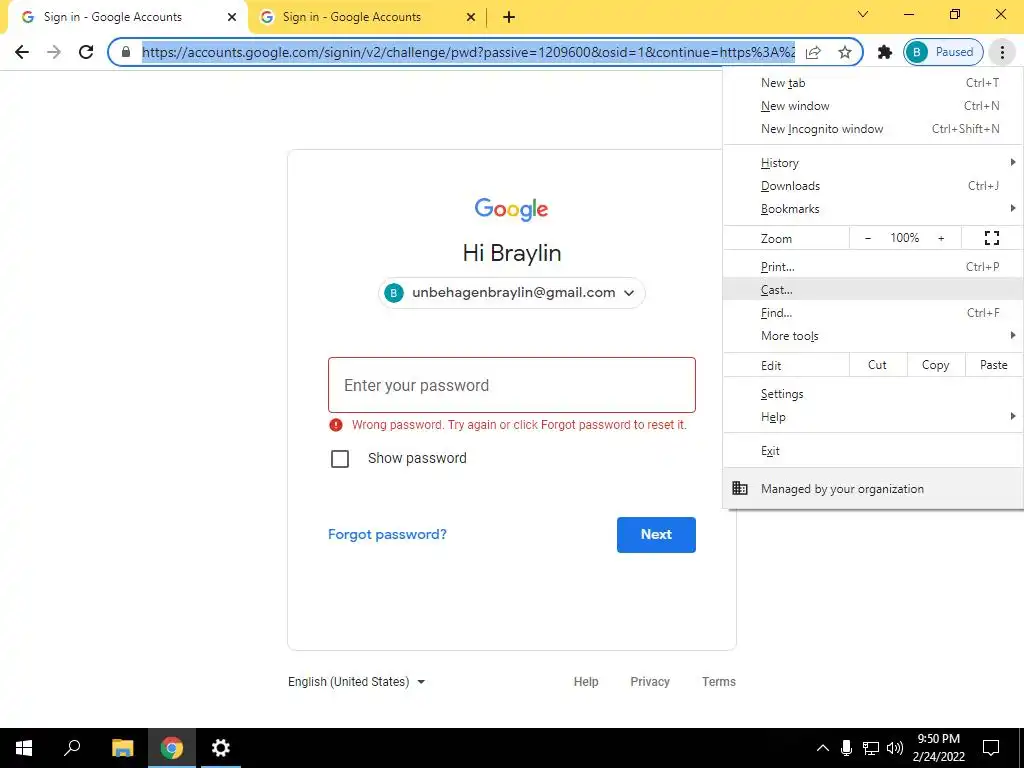Click the Terms footer link
The width and height of the screenshot is (1024, 768).
tap(718, 682)
